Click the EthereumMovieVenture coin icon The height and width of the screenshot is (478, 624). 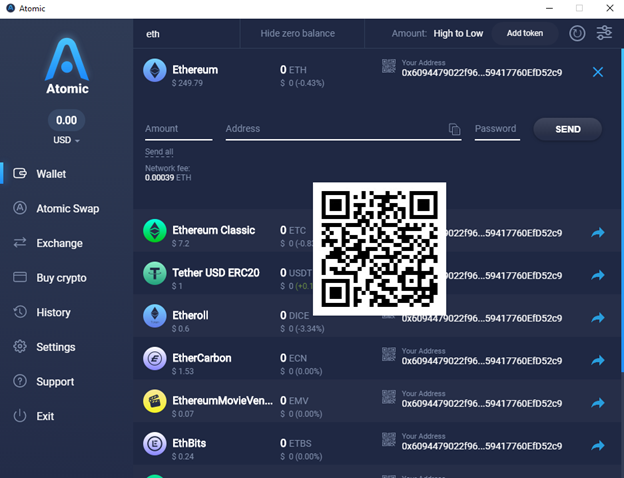pos(155,401)
